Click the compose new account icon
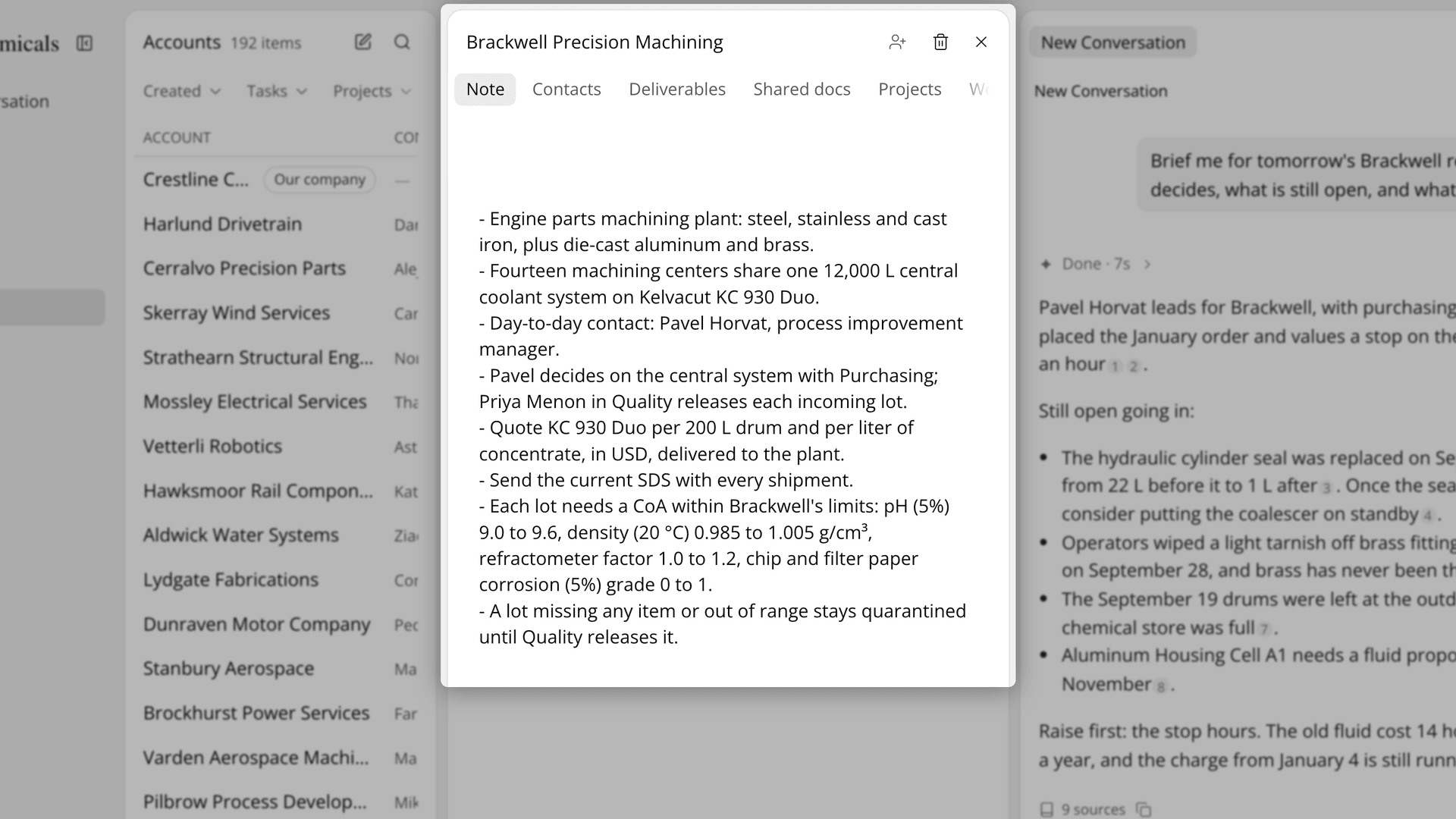The image size is (1456, 819). tap(363, 42)
